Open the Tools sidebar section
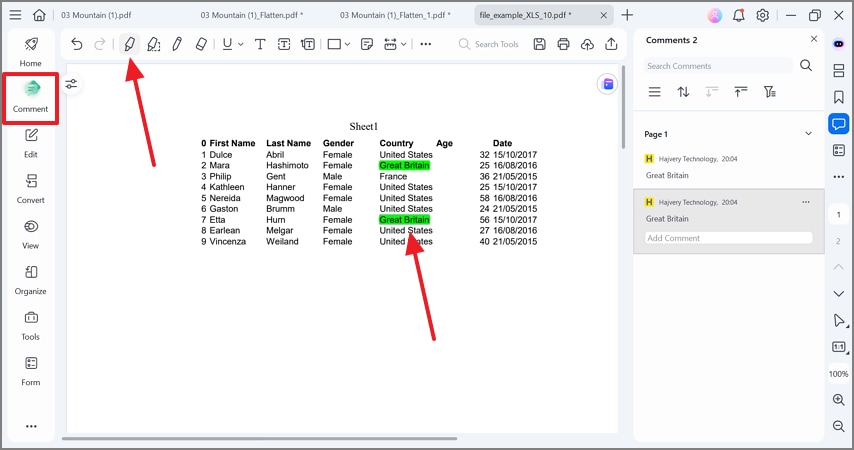The width and height of the screenshot is (854, 450). pyautogui.click(x=30, y=325)
